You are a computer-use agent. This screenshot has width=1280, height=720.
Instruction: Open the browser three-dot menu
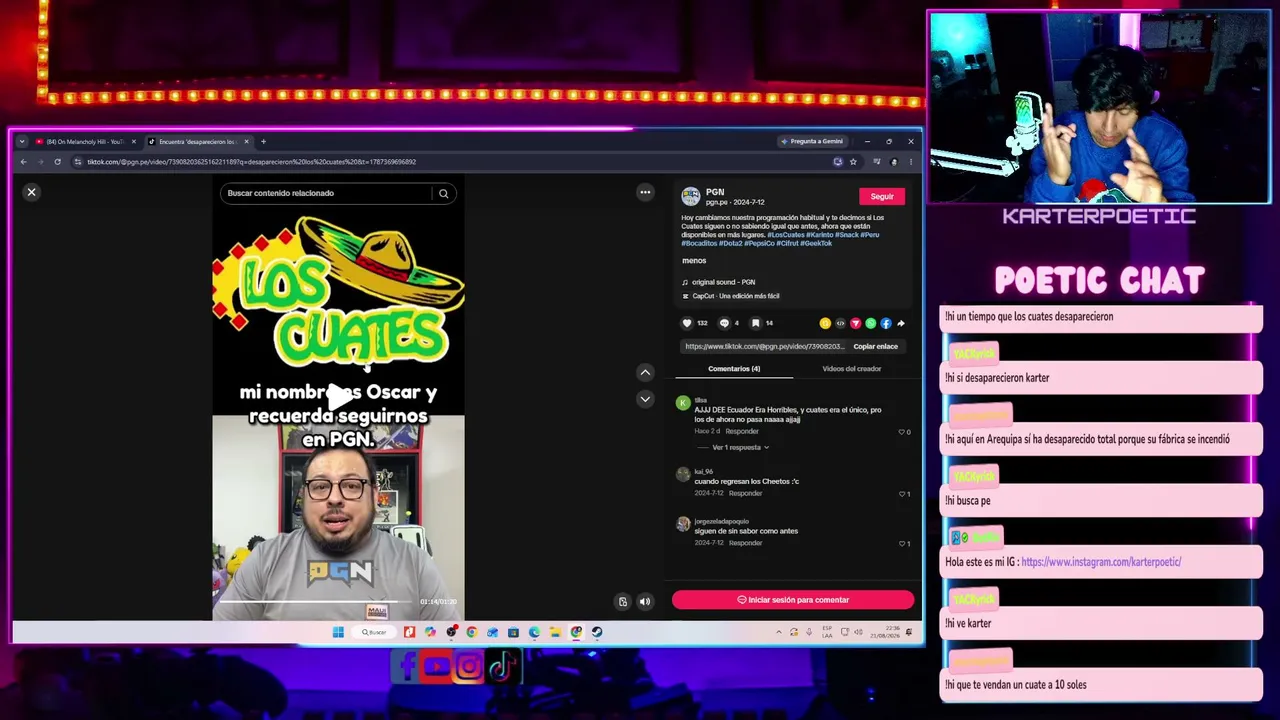910,162
